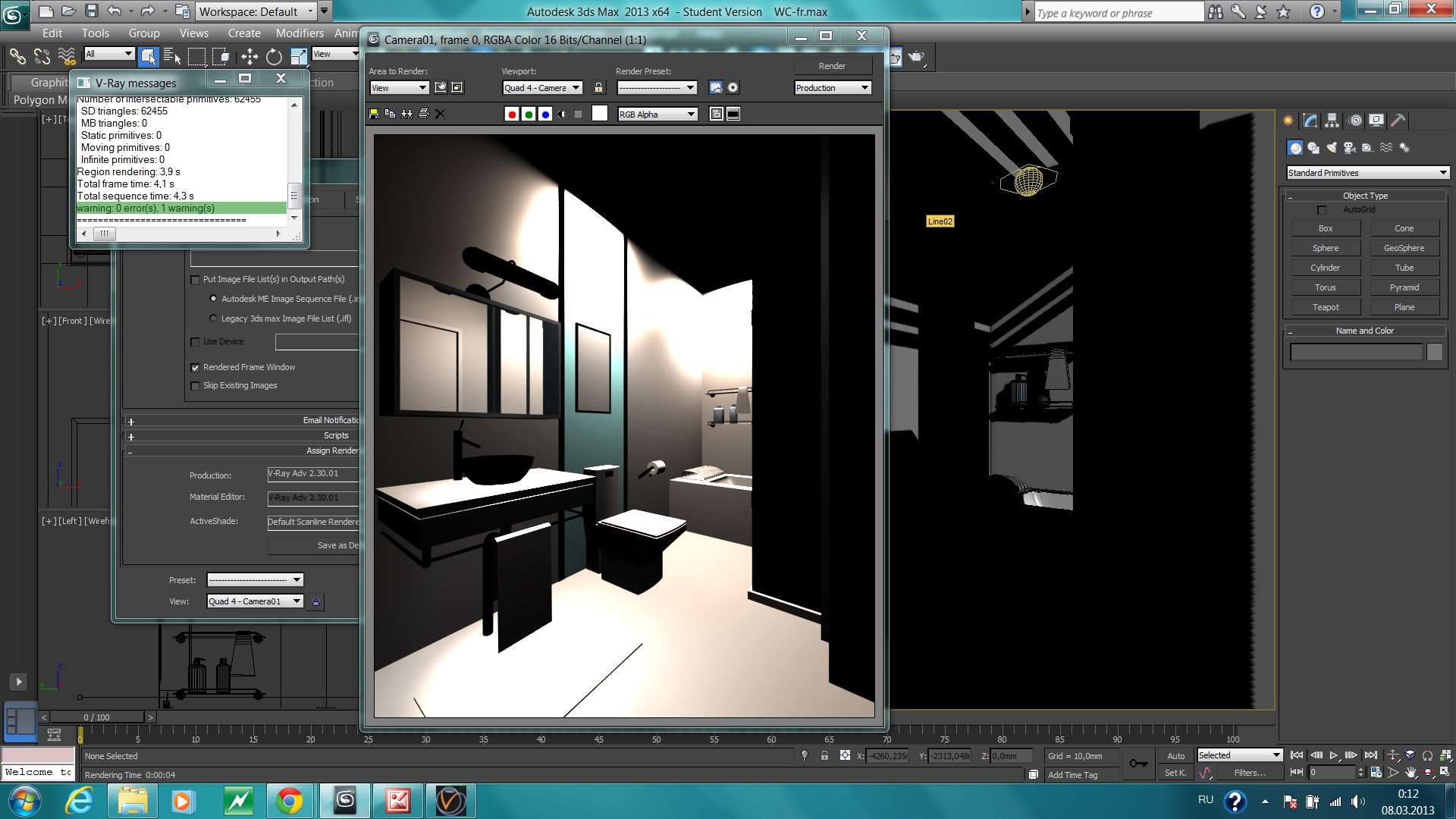This screenshot has width=1456, height=819.
Task: Open the Group menu
Action: tap(143, 33)
